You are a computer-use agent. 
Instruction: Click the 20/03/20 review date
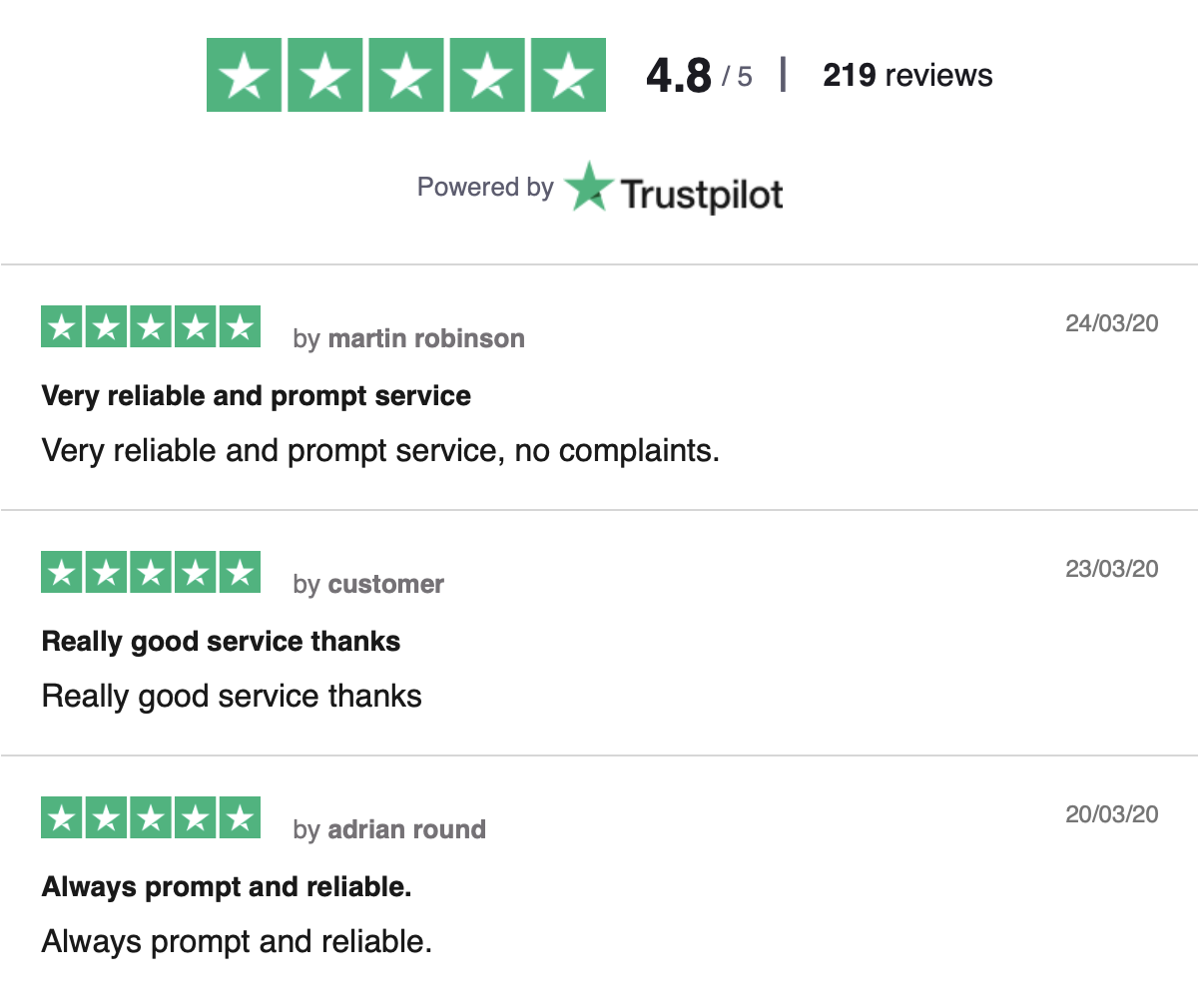[x=1112, y=814]
